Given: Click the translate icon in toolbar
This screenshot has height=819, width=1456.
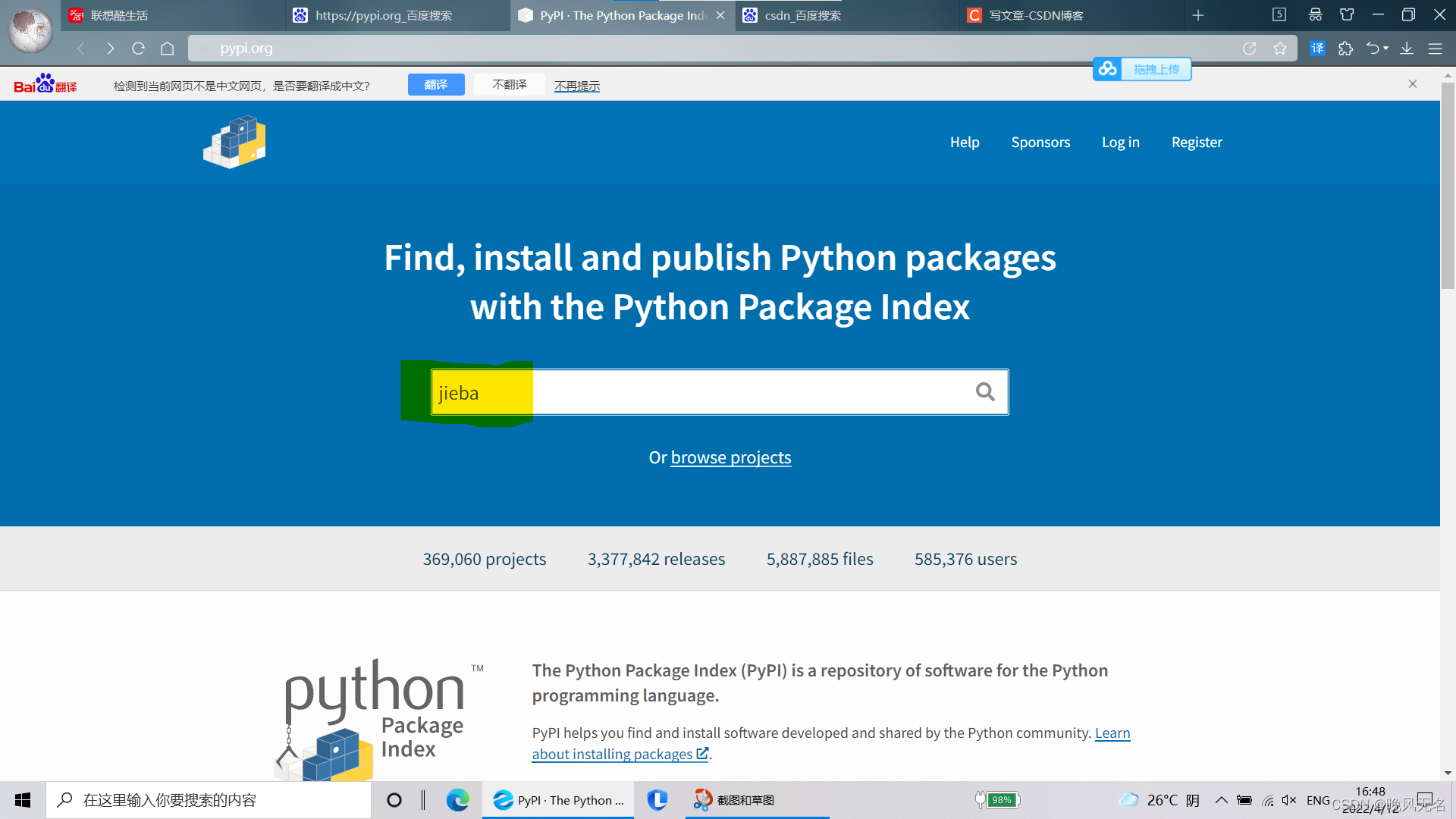Looking at the screenshot, I should (1317, 49).
